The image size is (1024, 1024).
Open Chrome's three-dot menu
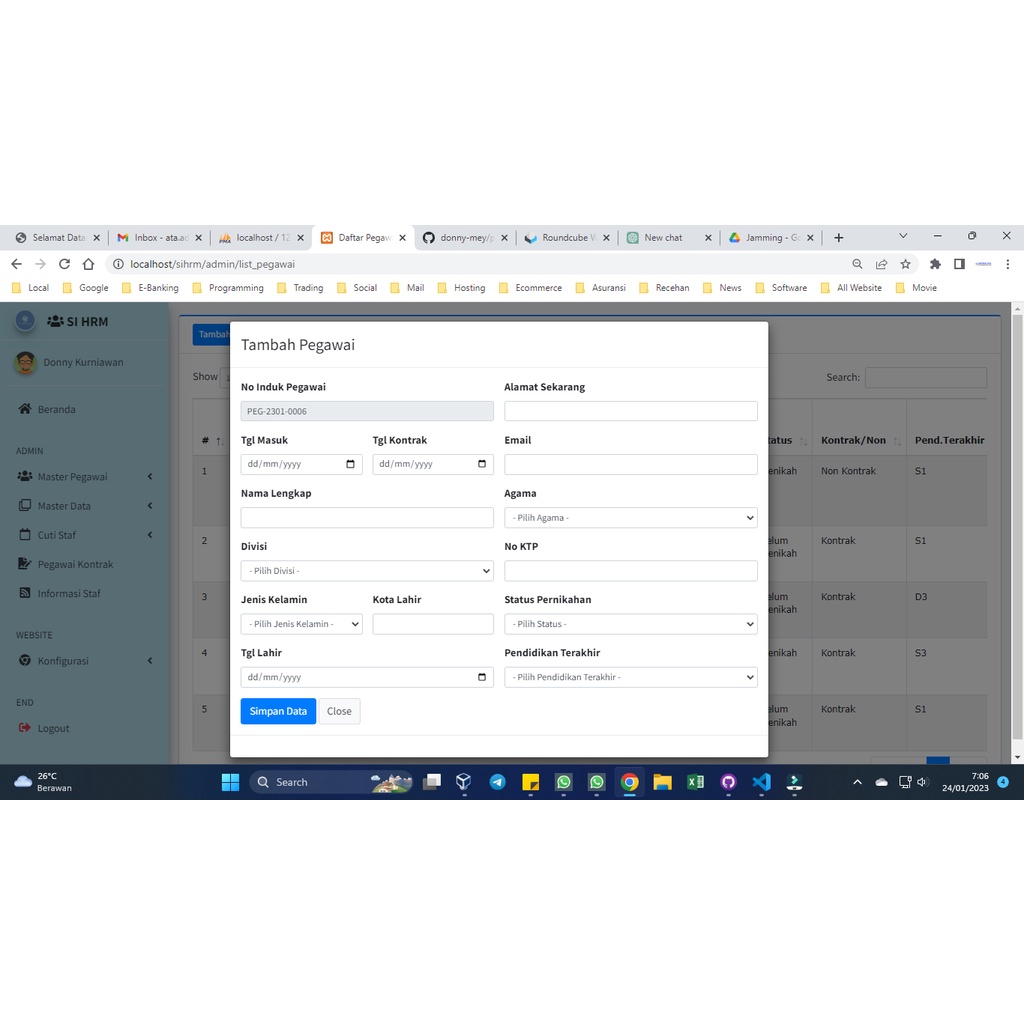pyautogui.click(x=1008, y=264)
